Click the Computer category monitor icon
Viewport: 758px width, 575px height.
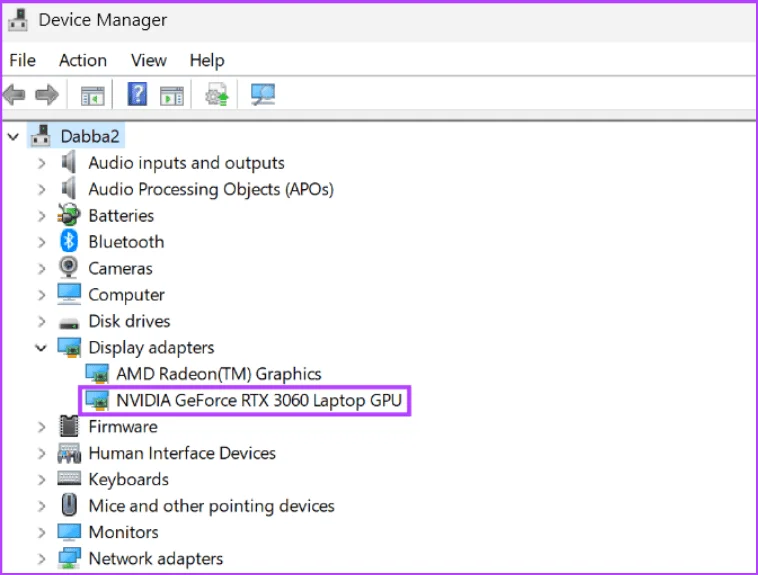pyautogui.click(x=69, y=294)
